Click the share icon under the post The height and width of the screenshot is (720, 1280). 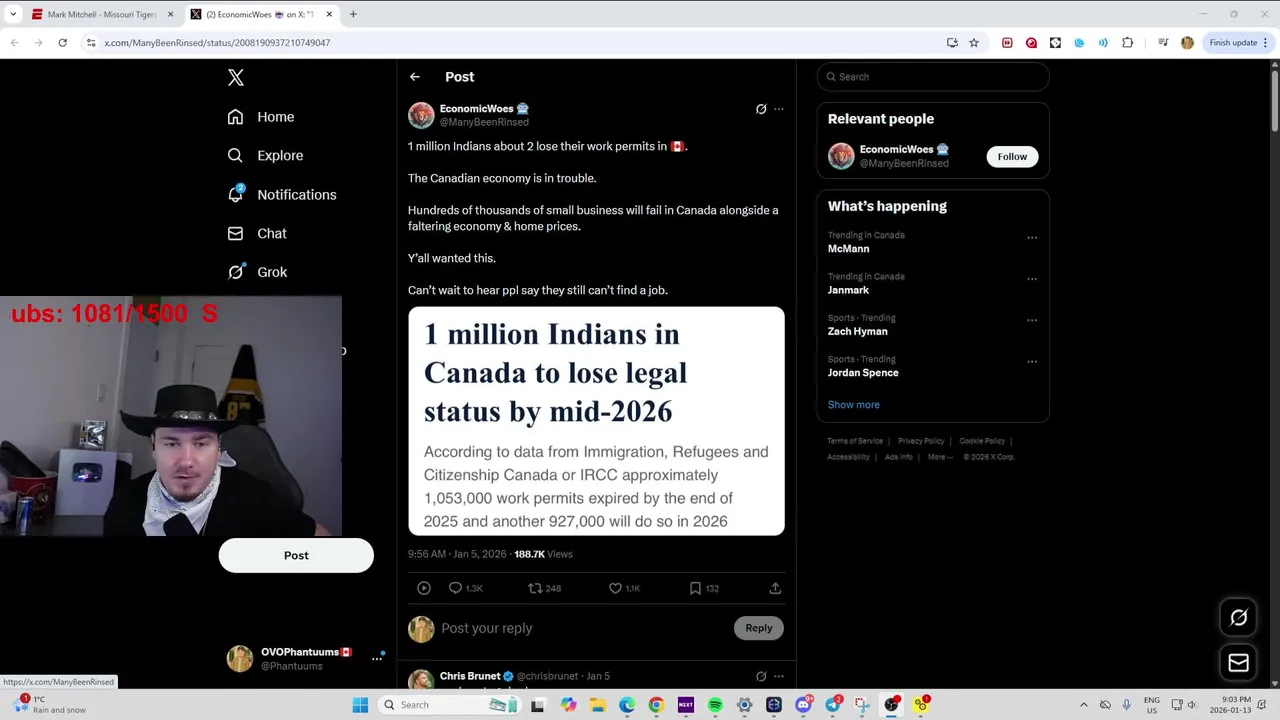(x=775, y=588)
